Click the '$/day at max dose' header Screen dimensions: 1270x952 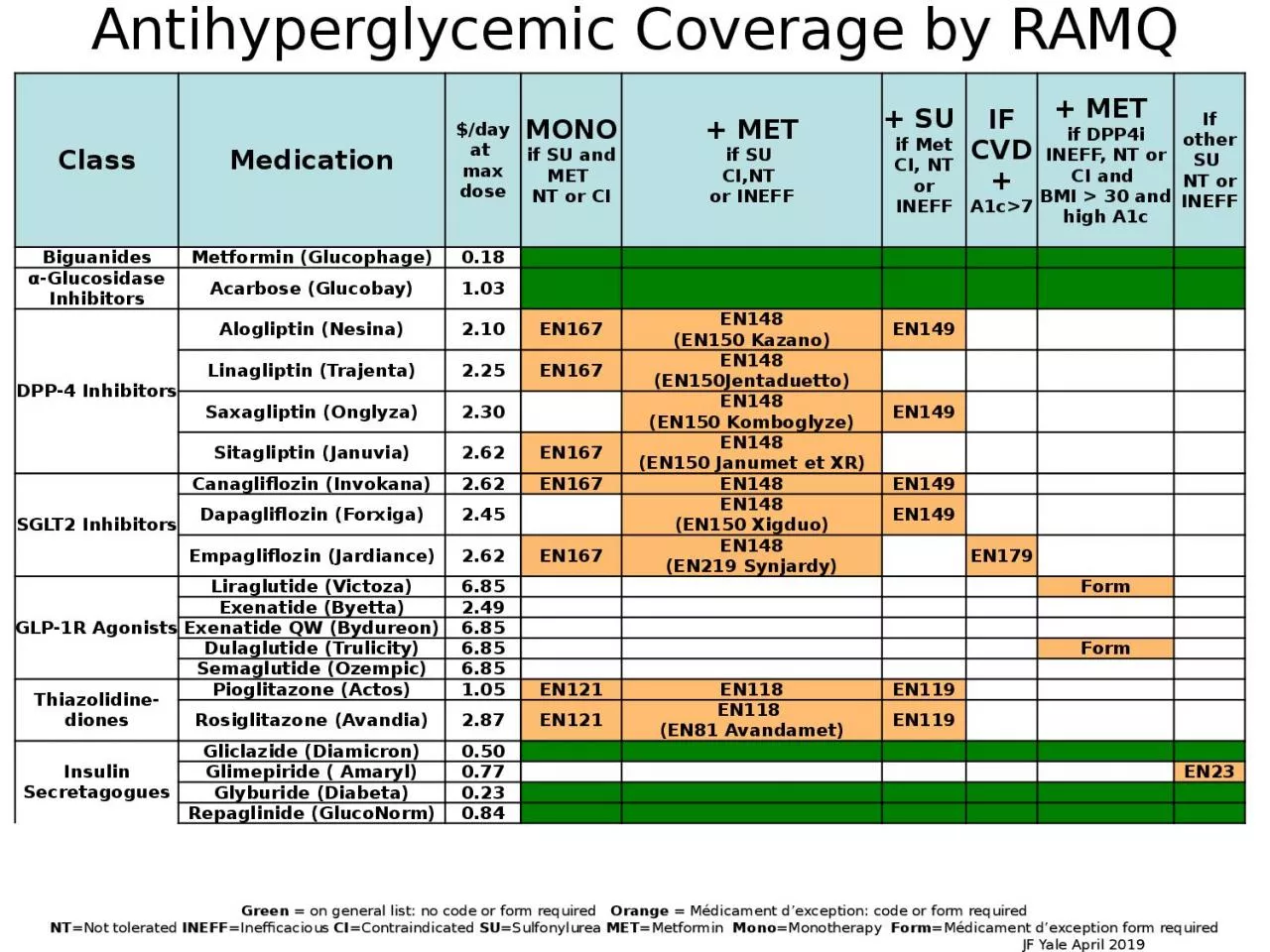483,160
